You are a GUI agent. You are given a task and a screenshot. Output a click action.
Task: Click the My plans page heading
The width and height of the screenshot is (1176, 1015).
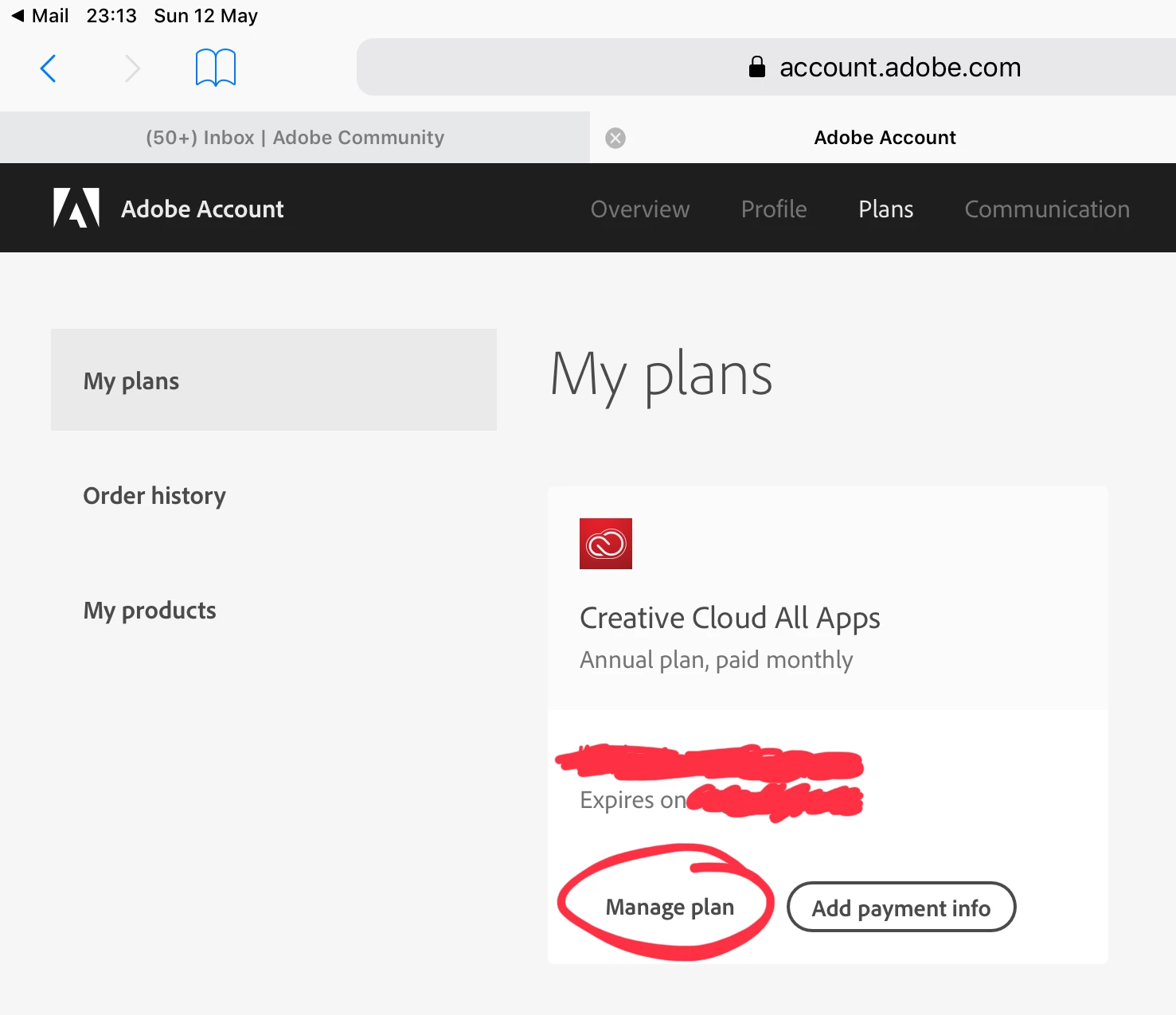pyautogui.click(x=662, y=375)
